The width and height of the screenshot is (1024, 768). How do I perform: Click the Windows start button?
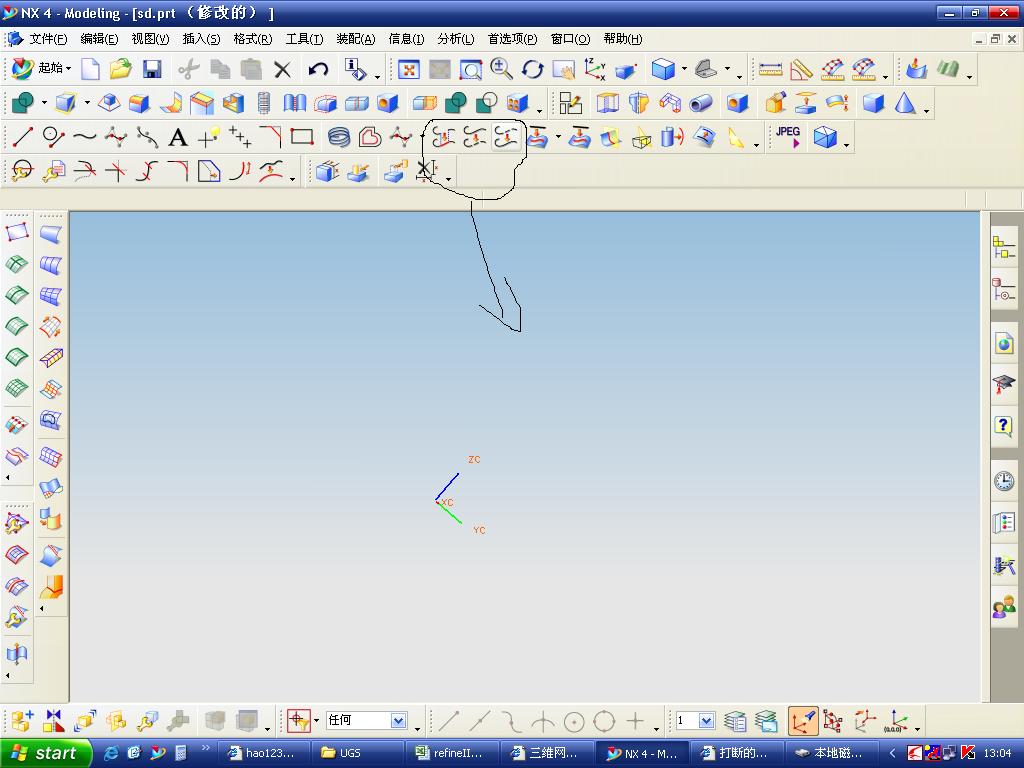46,753
